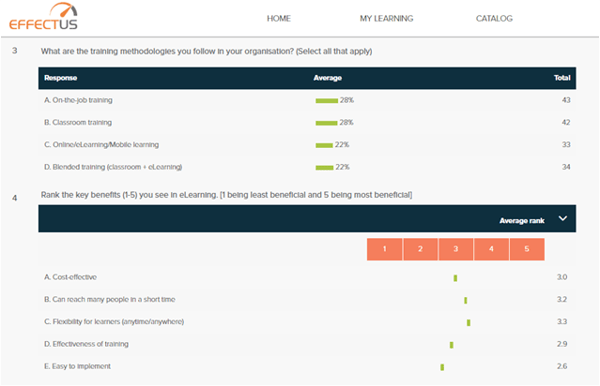Select rank scale box 5
600x386 pixels.
[x=527, y=249]
